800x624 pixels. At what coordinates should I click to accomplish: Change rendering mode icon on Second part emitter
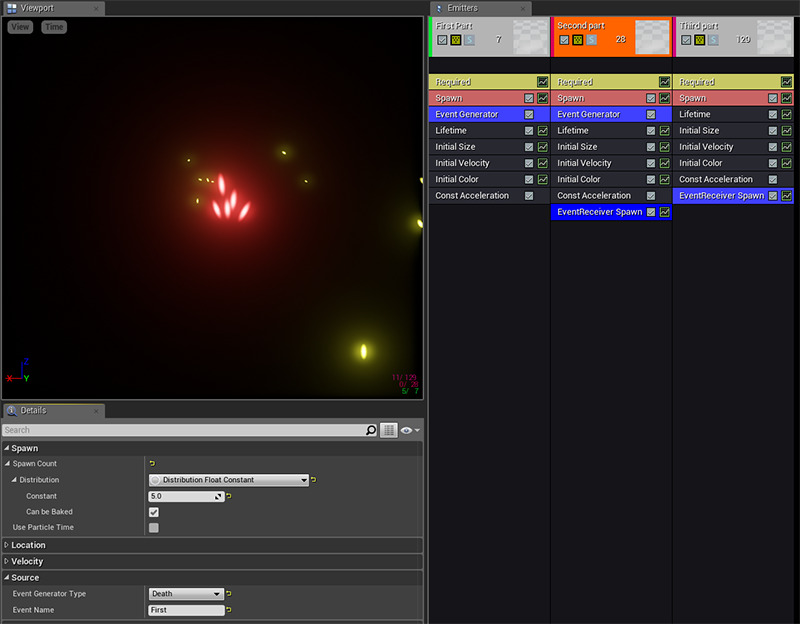pos(577,40)
